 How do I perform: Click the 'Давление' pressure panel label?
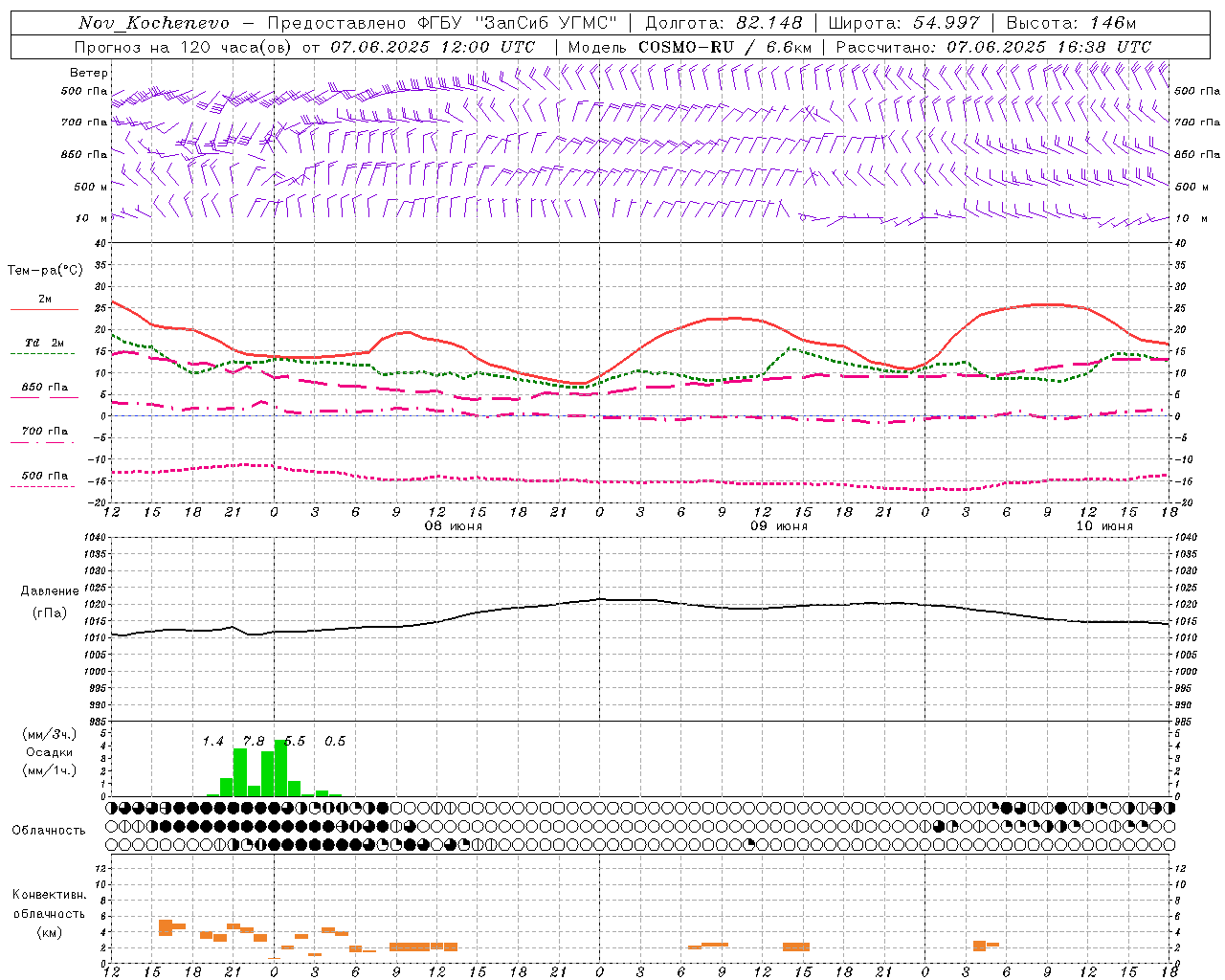(x=50, y=590)
